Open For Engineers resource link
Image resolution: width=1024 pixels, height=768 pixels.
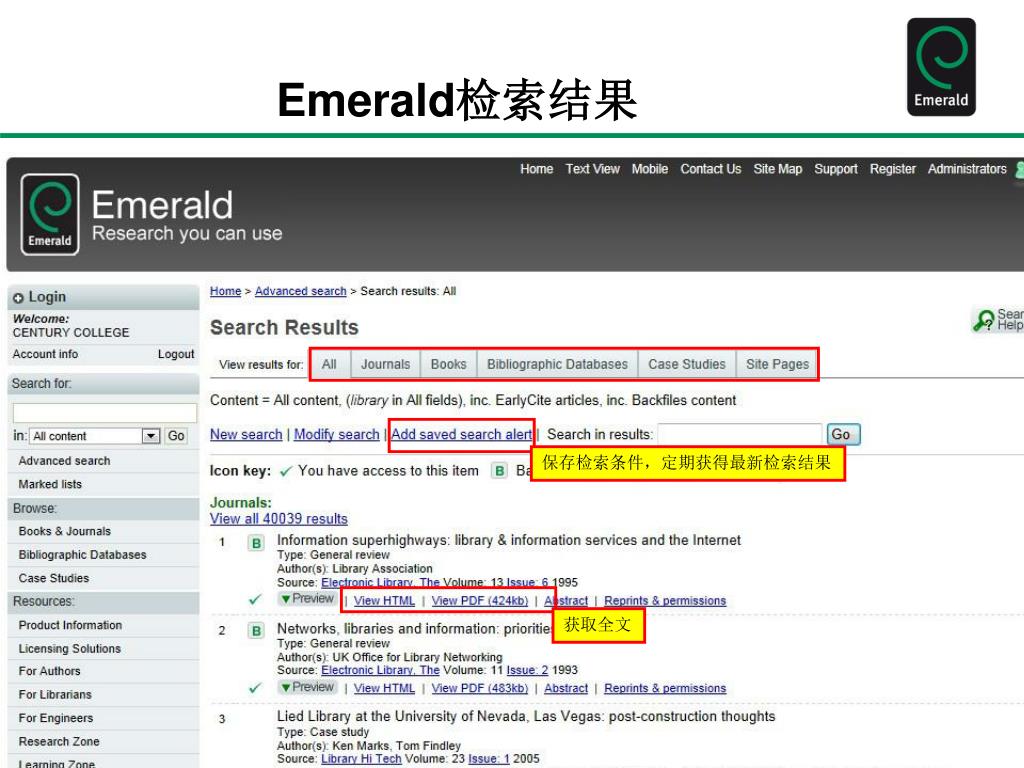click(56, 718)
